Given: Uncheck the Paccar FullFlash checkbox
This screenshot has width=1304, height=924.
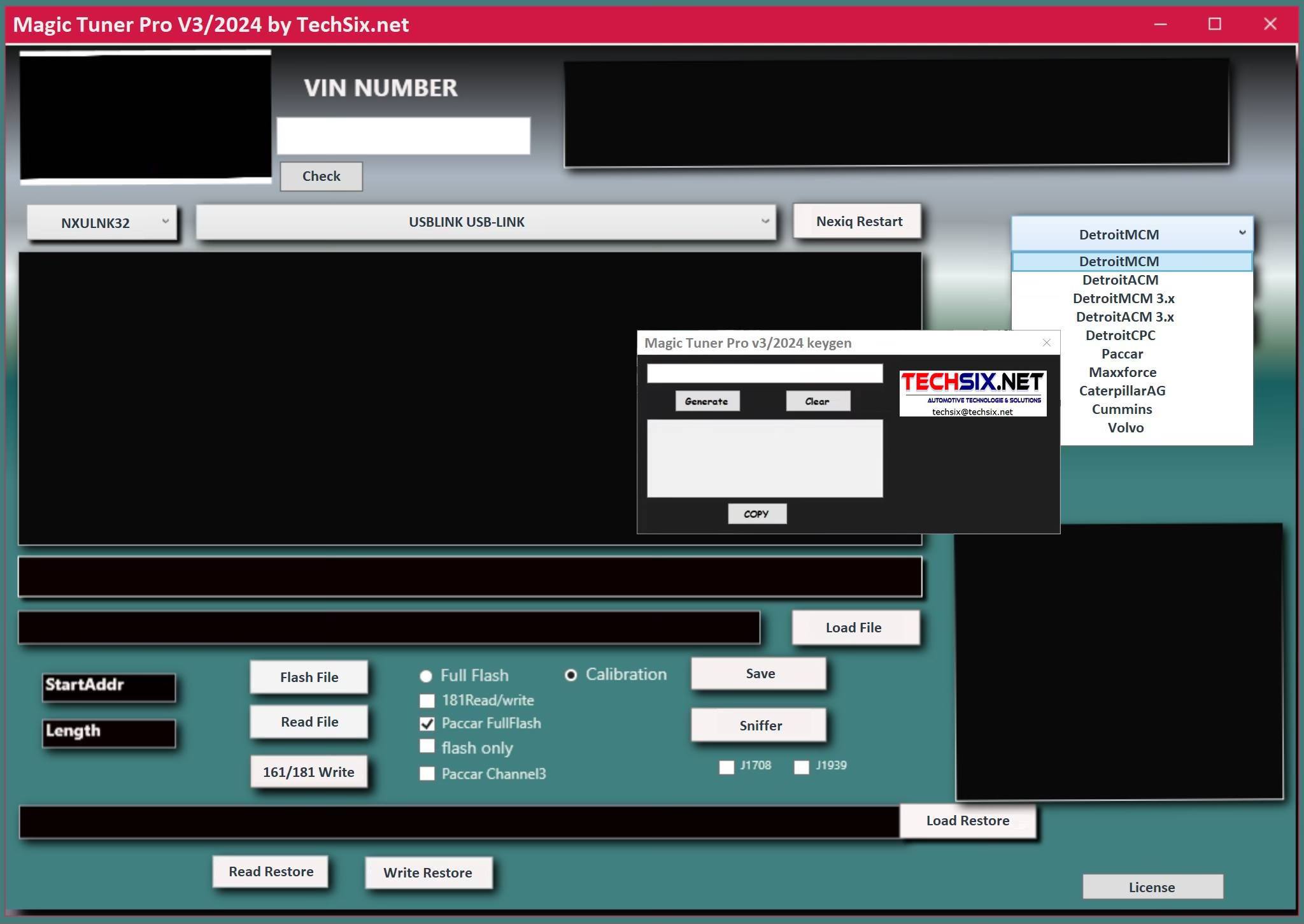Looking at the screenshot, I should pyautogui.click(x=427, y=723).
